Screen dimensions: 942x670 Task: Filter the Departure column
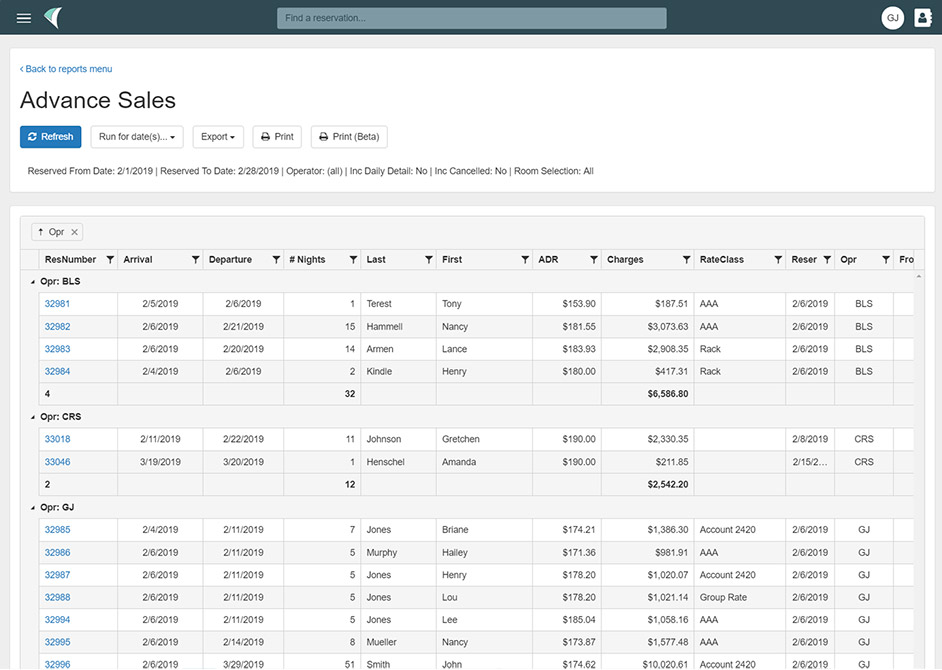276,260
